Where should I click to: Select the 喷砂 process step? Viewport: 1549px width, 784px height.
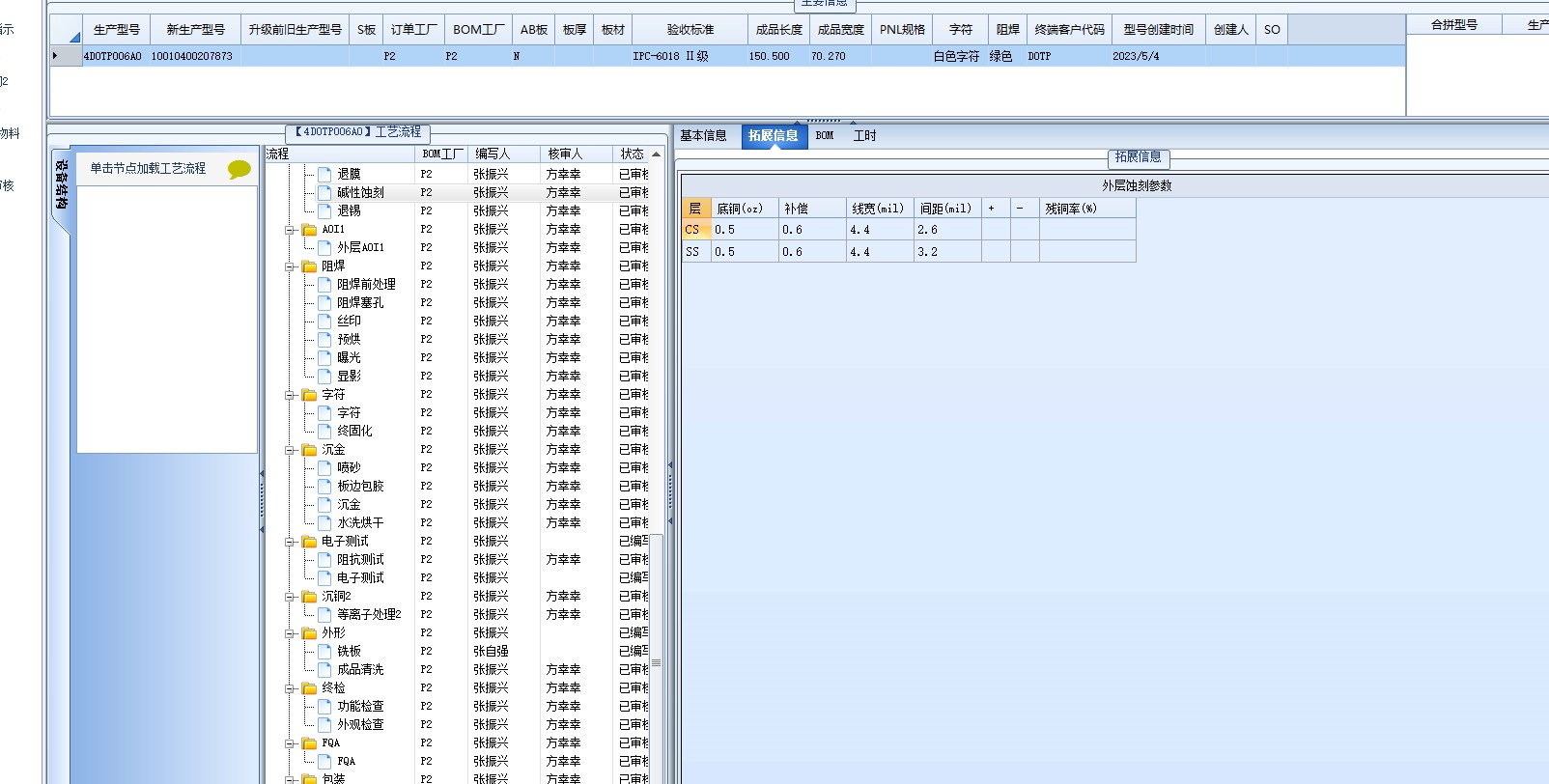coord(349,467)
